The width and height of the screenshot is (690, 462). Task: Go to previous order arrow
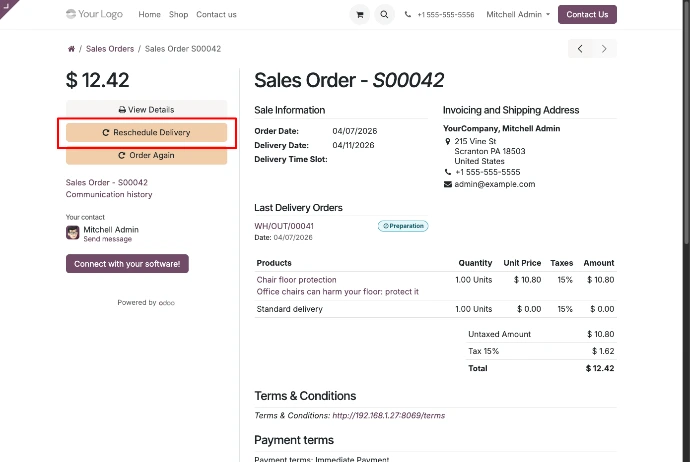click(x=581, y=48)
